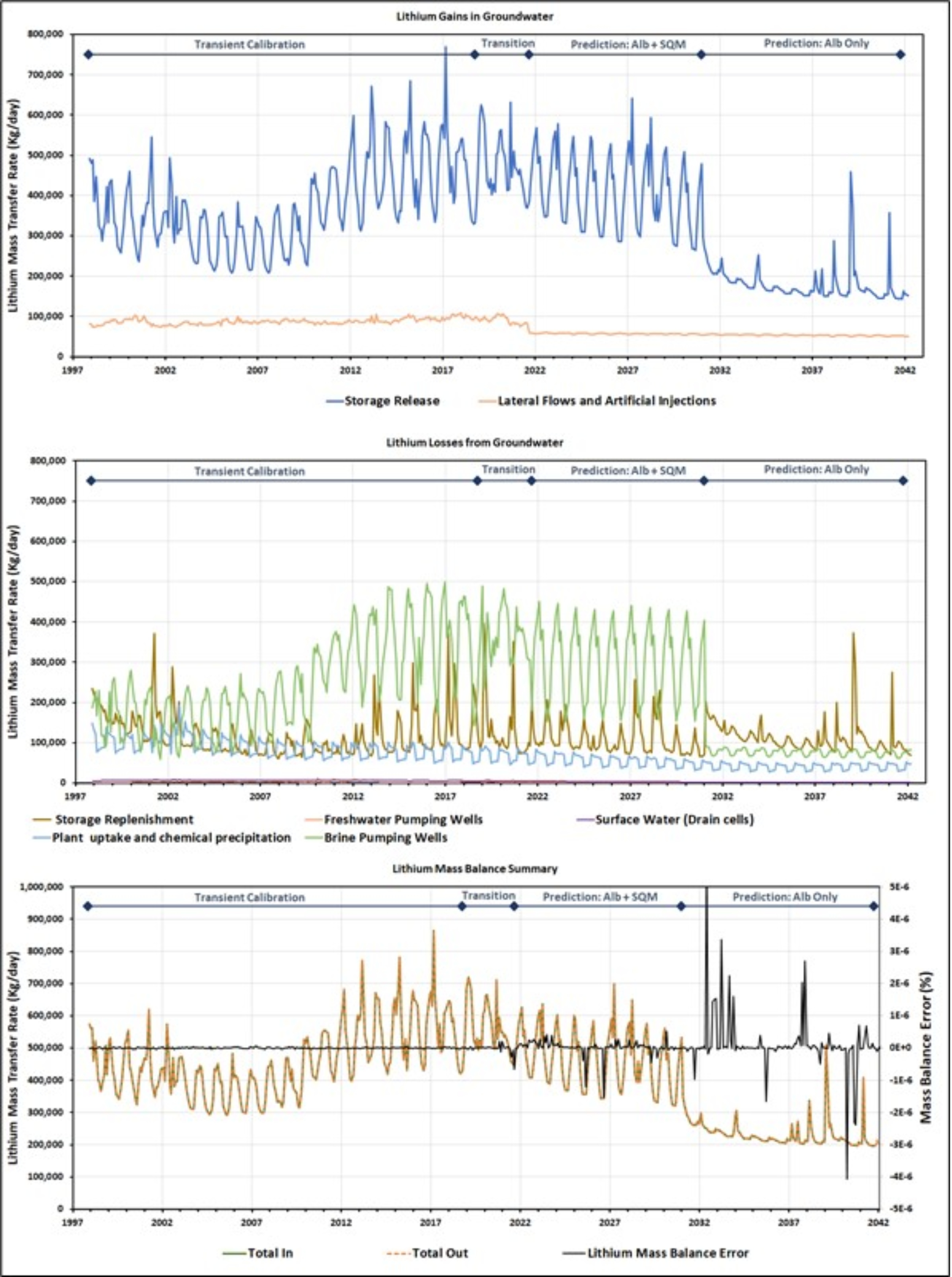Image resolution: width=952 pixels, height=1277 pixels.
Task: Select 'Surface Water (Drain cells)' legend entry
Action: coord(665,819)
